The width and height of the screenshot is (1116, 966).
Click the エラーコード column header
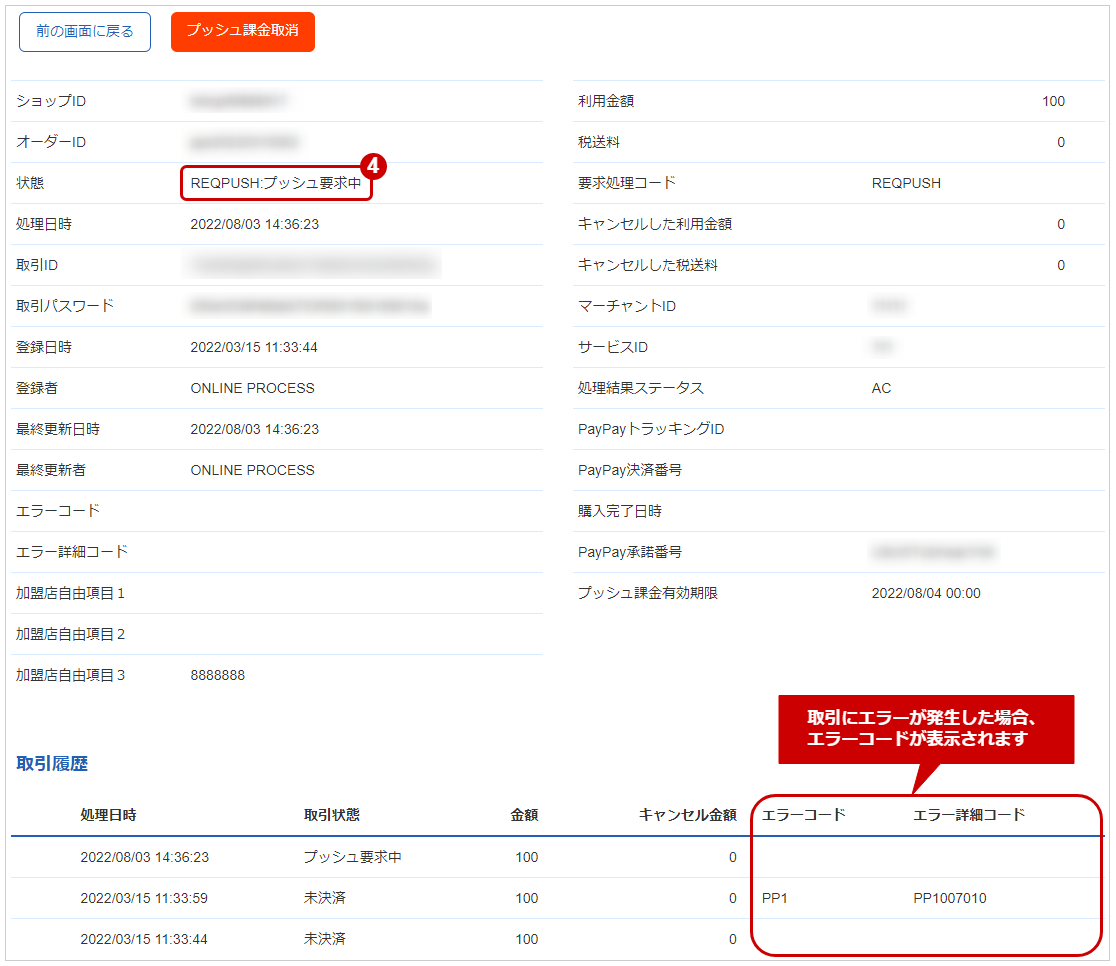tap(804, 815)
